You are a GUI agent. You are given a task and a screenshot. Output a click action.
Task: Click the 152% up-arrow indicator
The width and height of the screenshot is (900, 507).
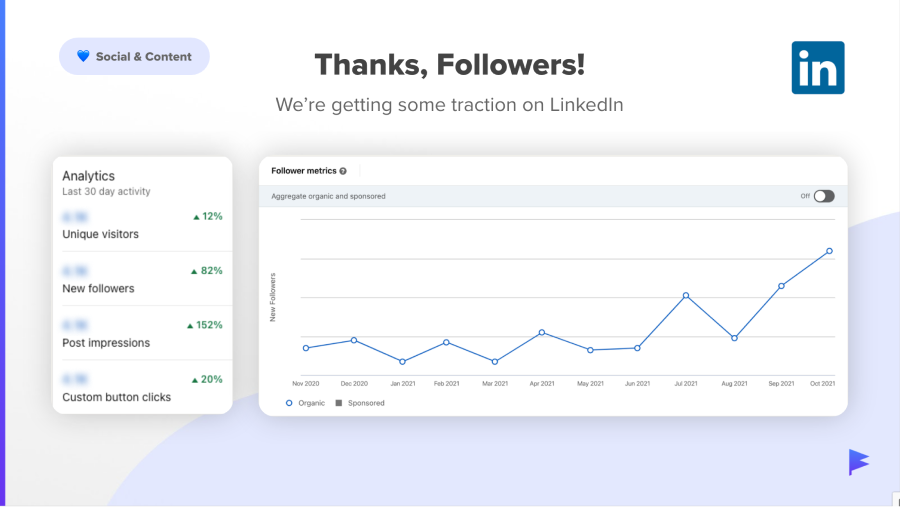[x=190, y=326]
